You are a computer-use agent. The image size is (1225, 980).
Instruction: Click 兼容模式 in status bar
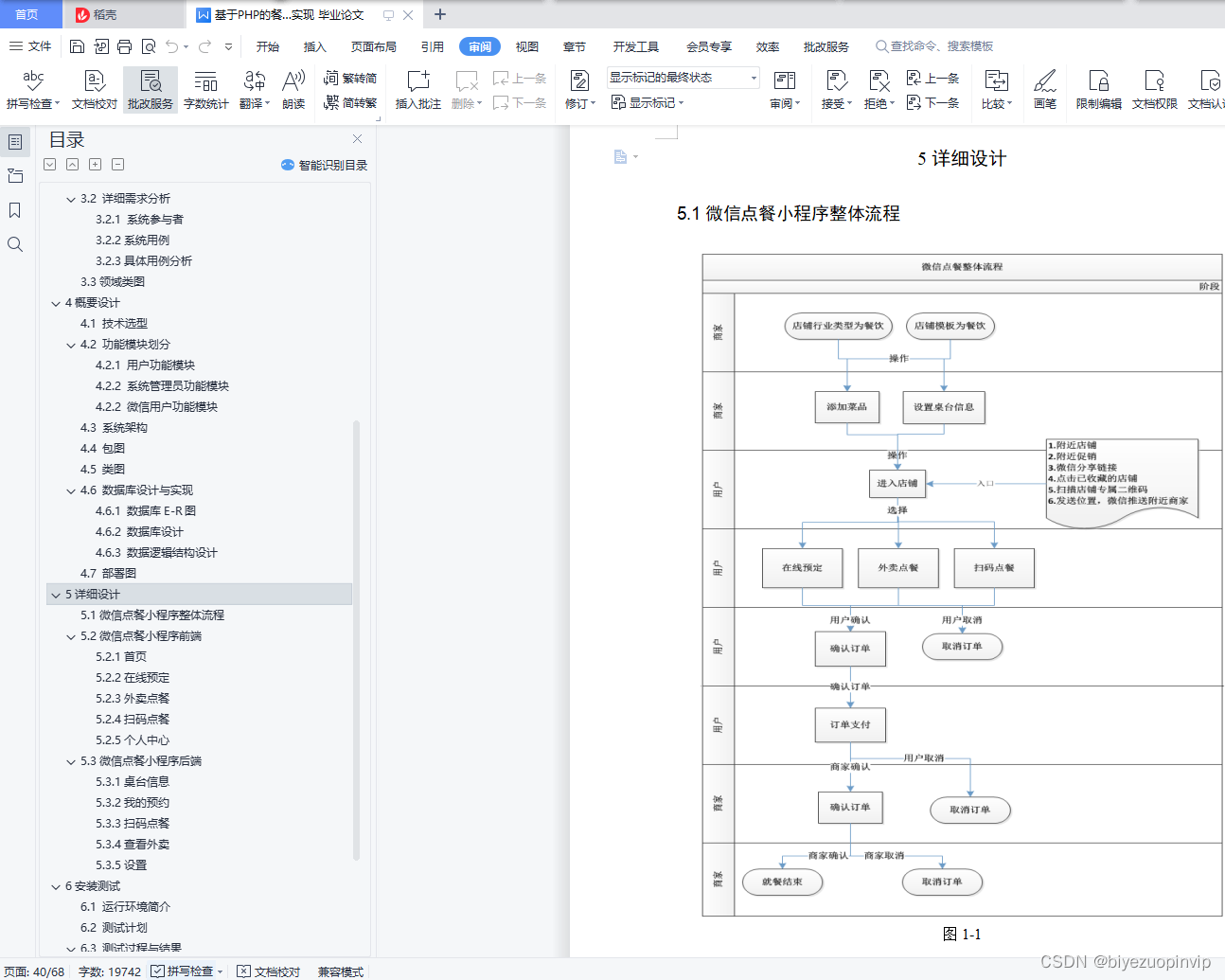click(341, 971)
